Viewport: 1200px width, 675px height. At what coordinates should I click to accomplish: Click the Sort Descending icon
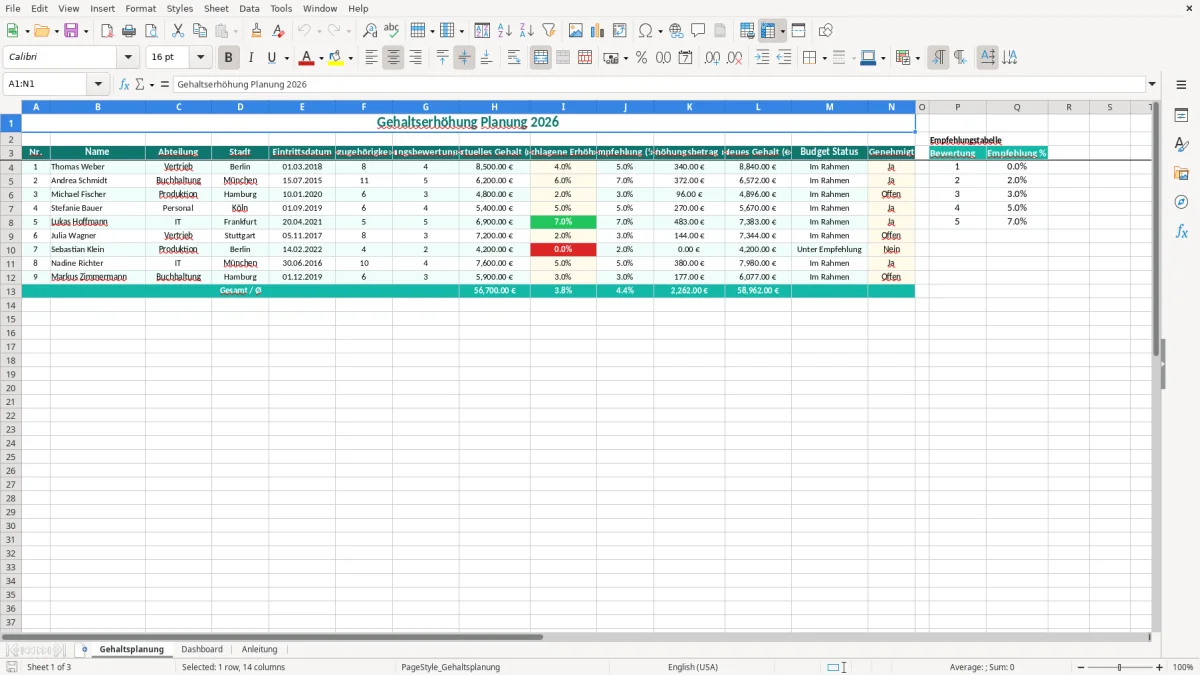(527, 31)
